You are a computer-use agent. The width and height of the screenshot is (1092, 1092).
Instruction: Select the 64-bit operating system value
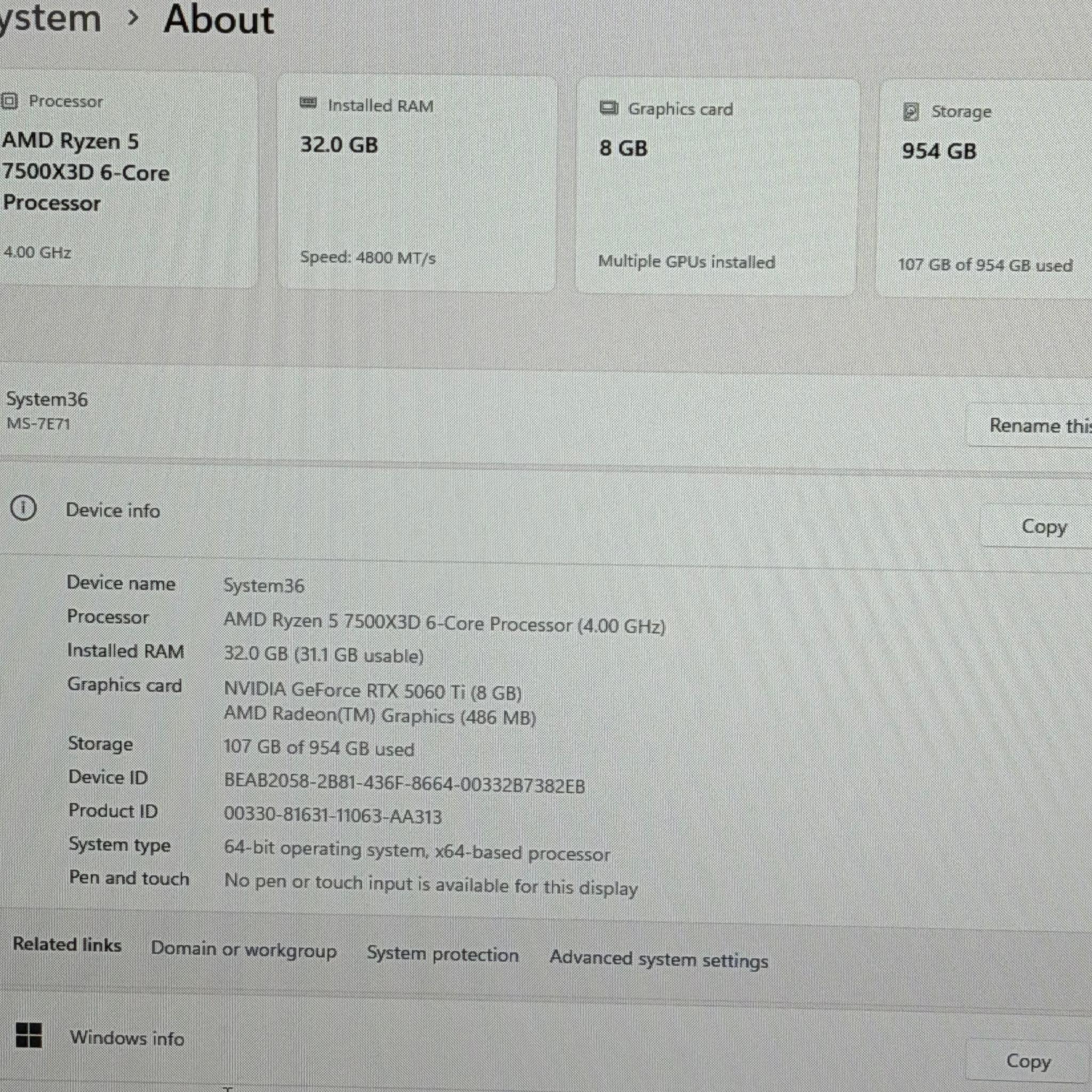tap(417, 851)
